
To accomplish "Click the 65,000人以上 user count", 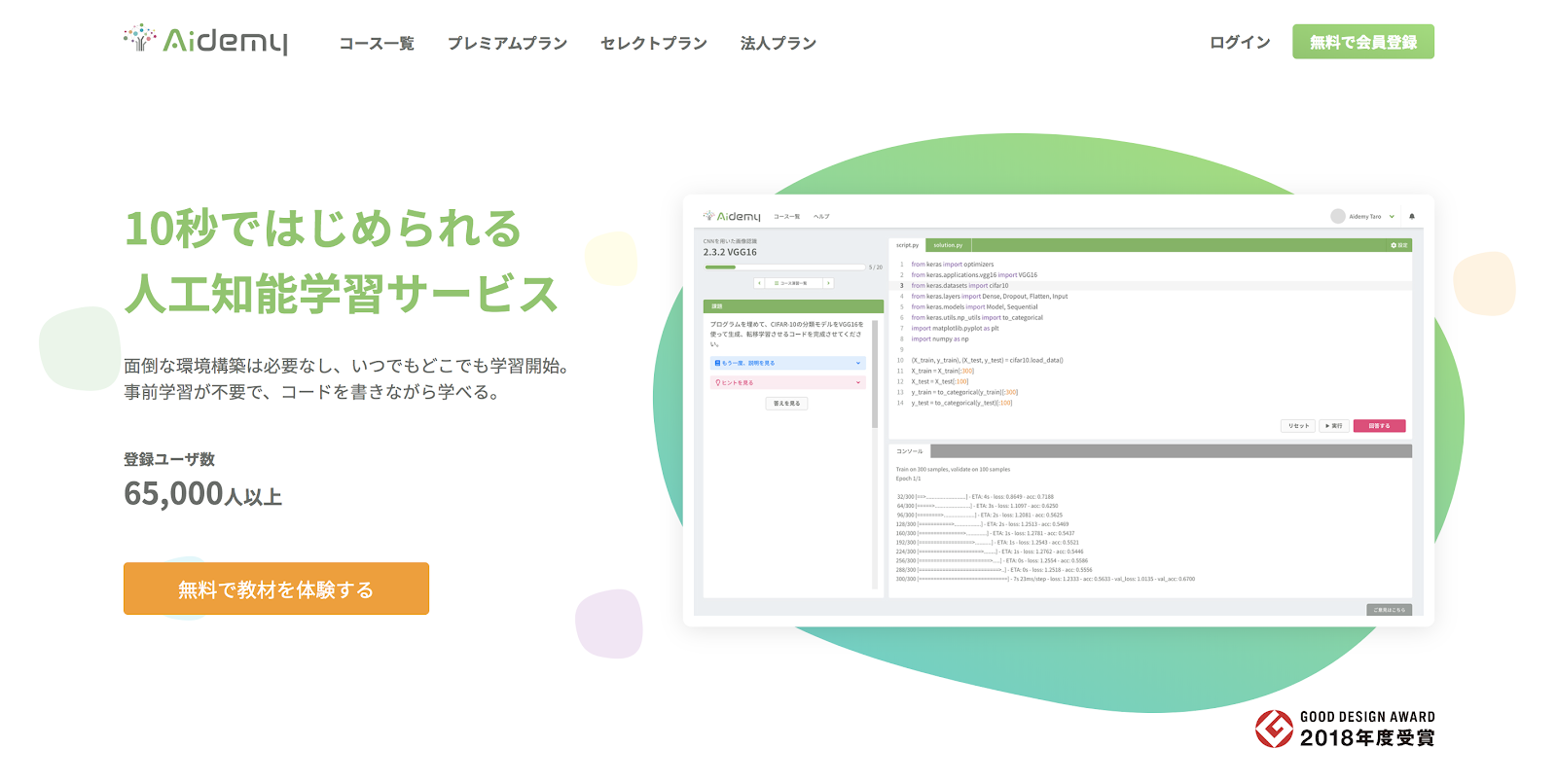I will coord(202,494).
